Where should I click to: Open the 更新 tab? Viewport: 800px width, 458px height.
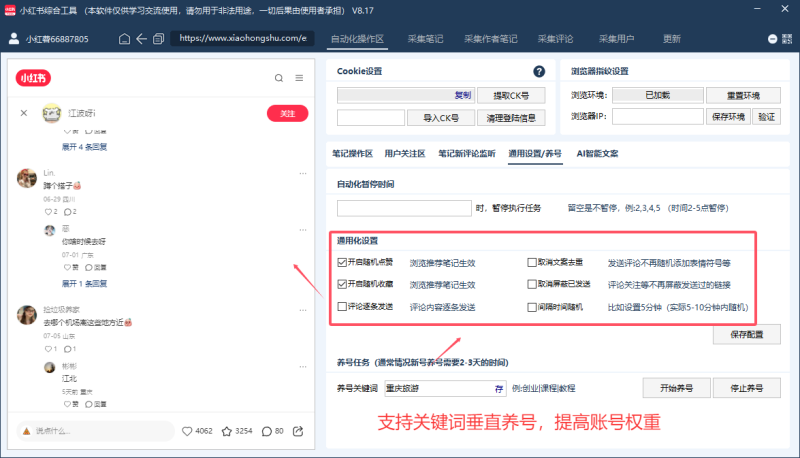[671, 39]
